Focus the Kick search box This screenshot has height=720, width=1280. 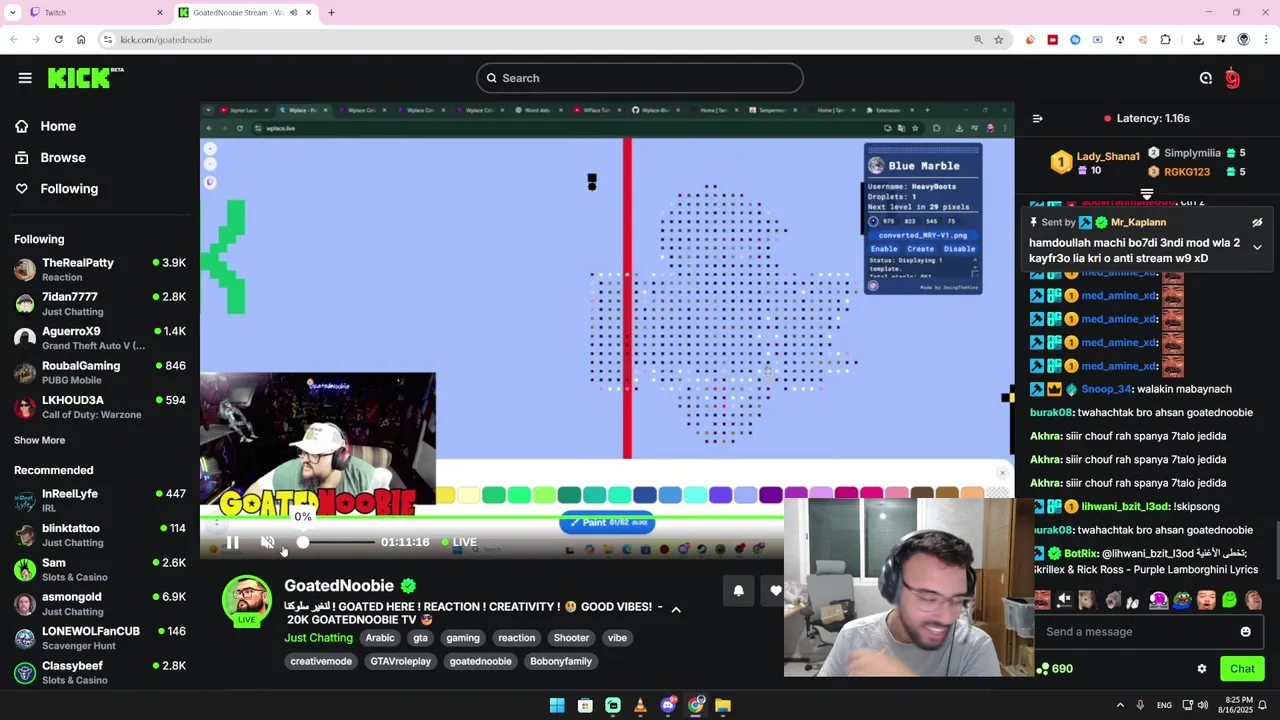click(x=640, y=78)
